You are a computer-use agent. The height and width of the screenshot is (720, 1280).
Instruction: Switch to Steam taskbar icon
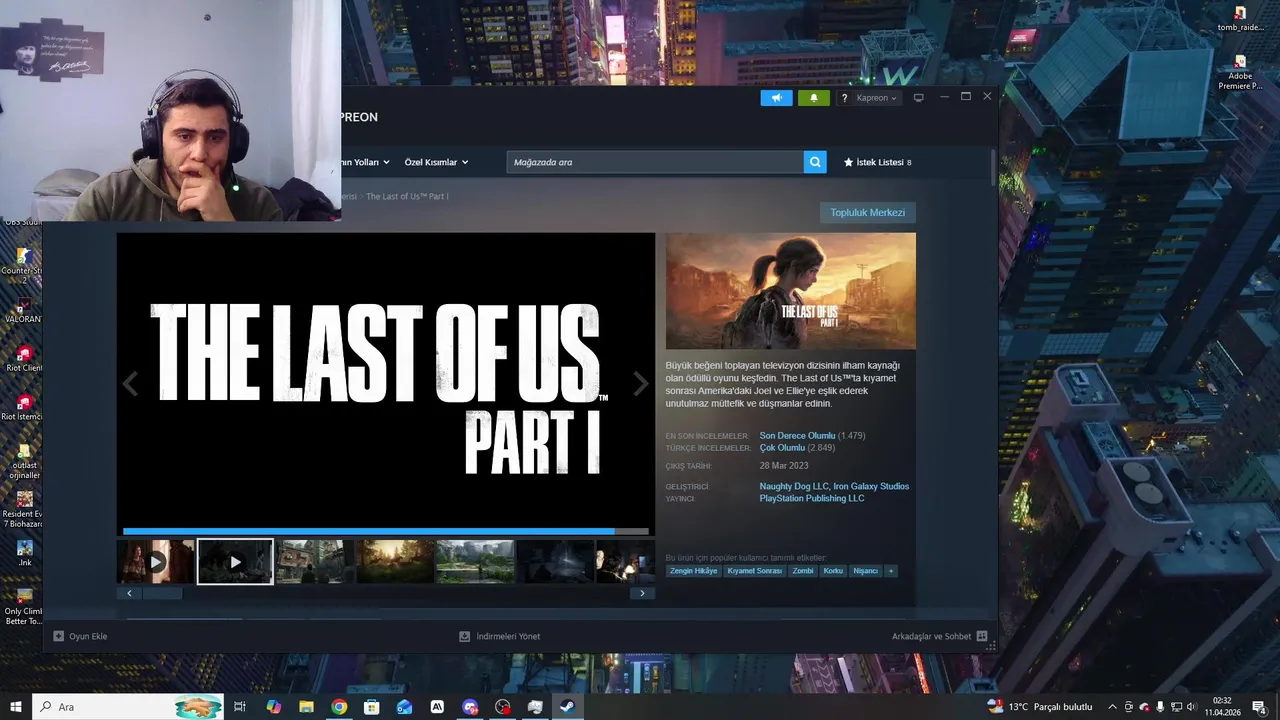[x=567, y=707]
